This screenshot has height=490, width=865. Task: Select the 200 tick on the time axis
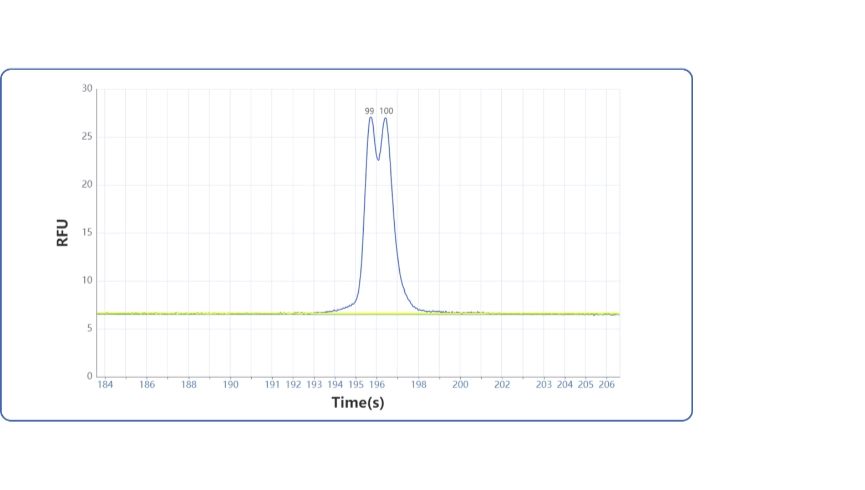460,384
